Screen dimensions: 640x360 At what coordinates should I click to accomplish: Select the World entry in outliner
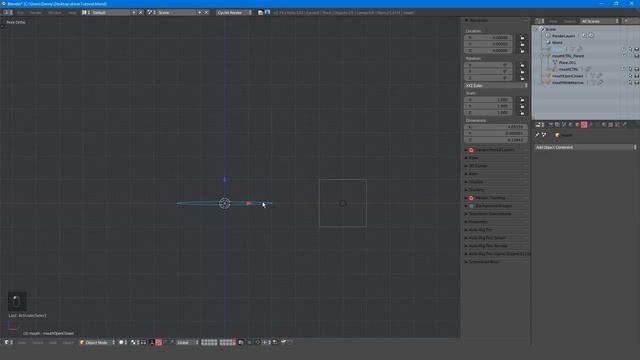tap(557, 42)
